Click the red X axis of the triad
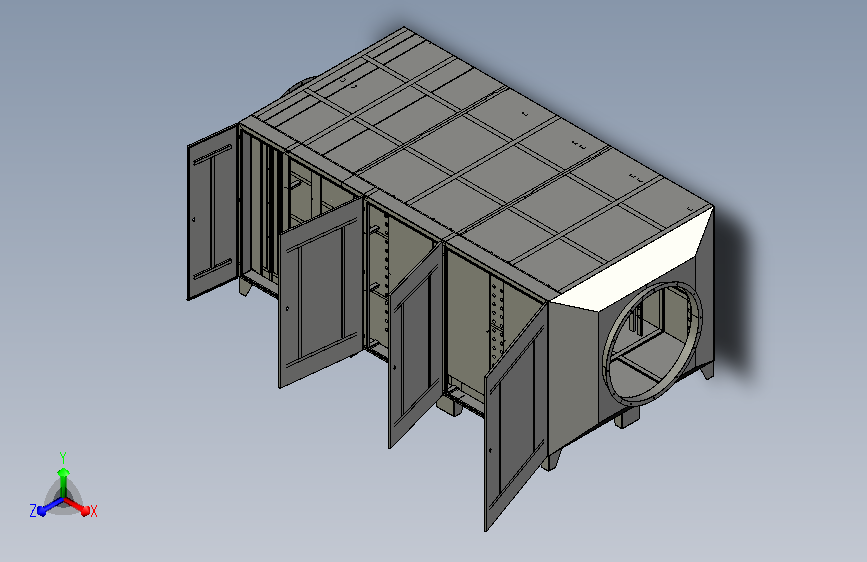 point(79,507)
